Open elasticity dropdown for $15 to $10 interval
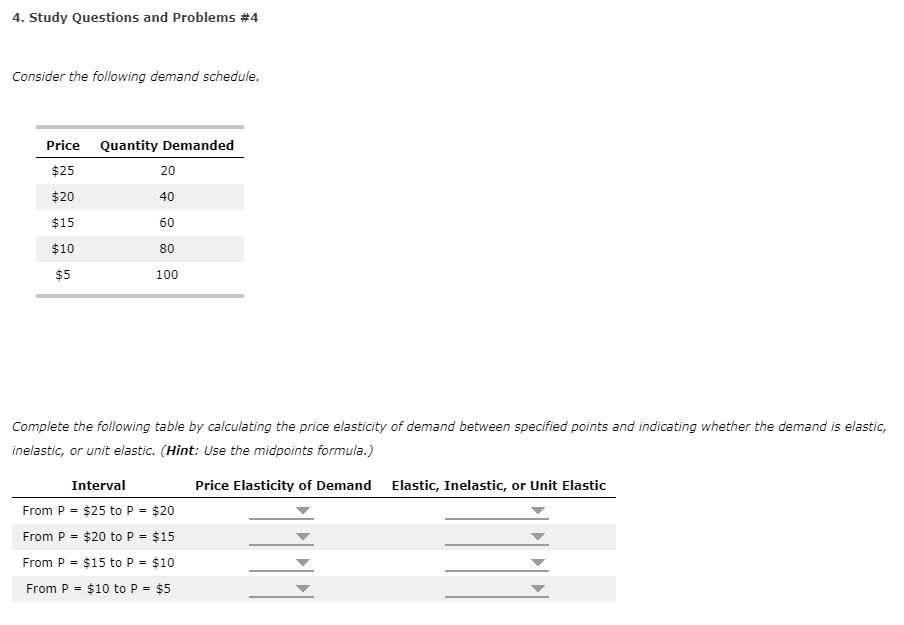 (x=302, y=562)
